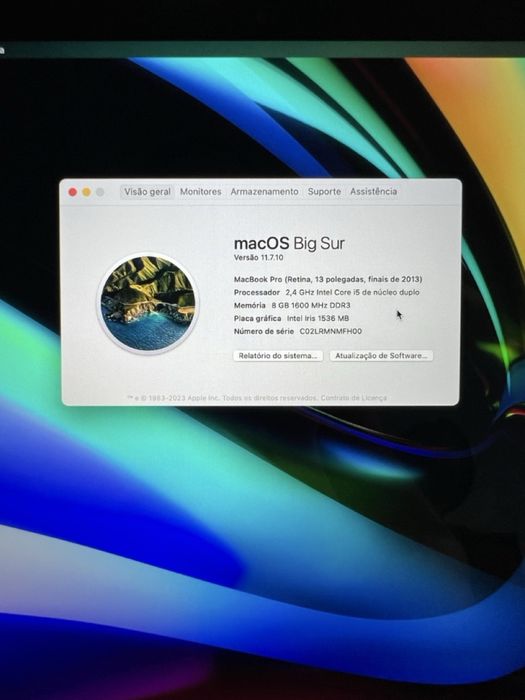Click the Número de série label
This screenshot has height=700, width=525.
click(264, 331)
